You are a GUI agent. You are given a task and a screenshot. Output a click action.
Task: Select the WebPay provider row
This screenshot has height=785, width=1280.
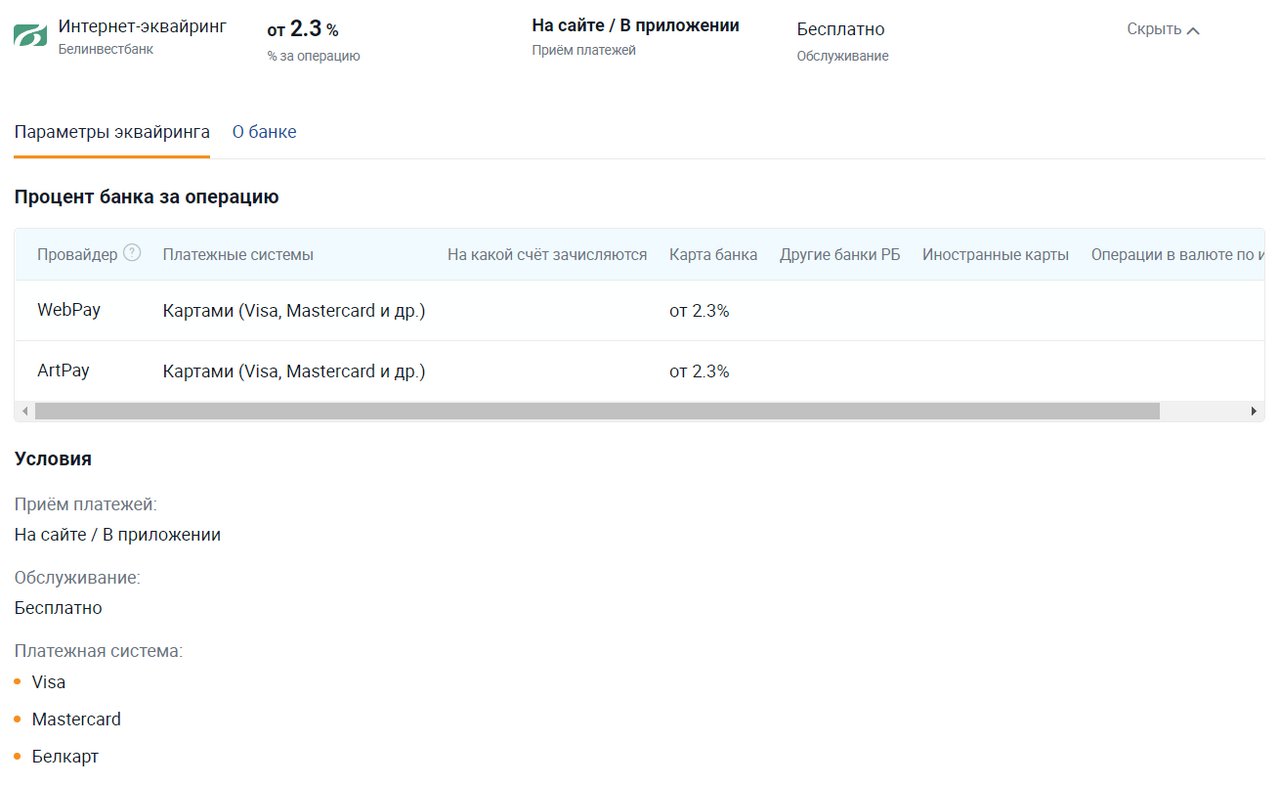click(x=69, y=310)
